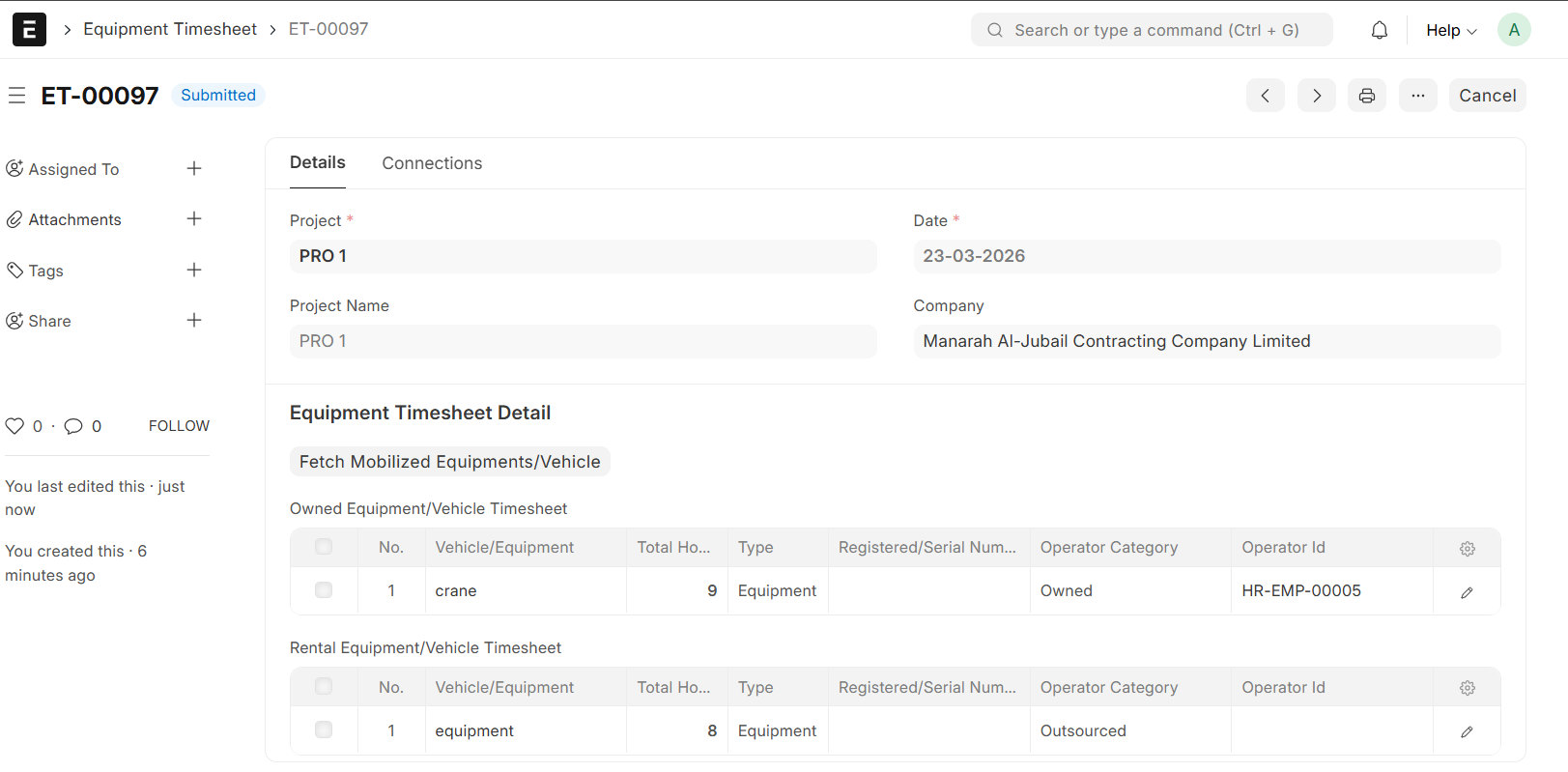Click the Cancel button
Image resolution: width=1568 pixels, height=772 pixels.
pos(1487,96)
